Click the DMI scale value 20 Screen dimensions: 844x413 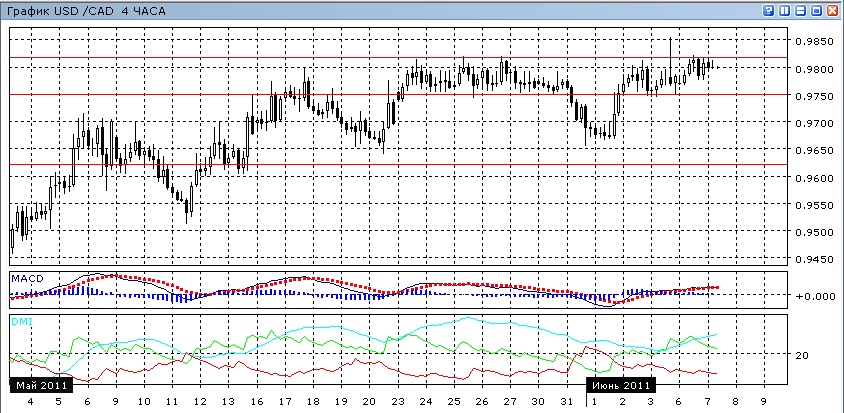803,355
